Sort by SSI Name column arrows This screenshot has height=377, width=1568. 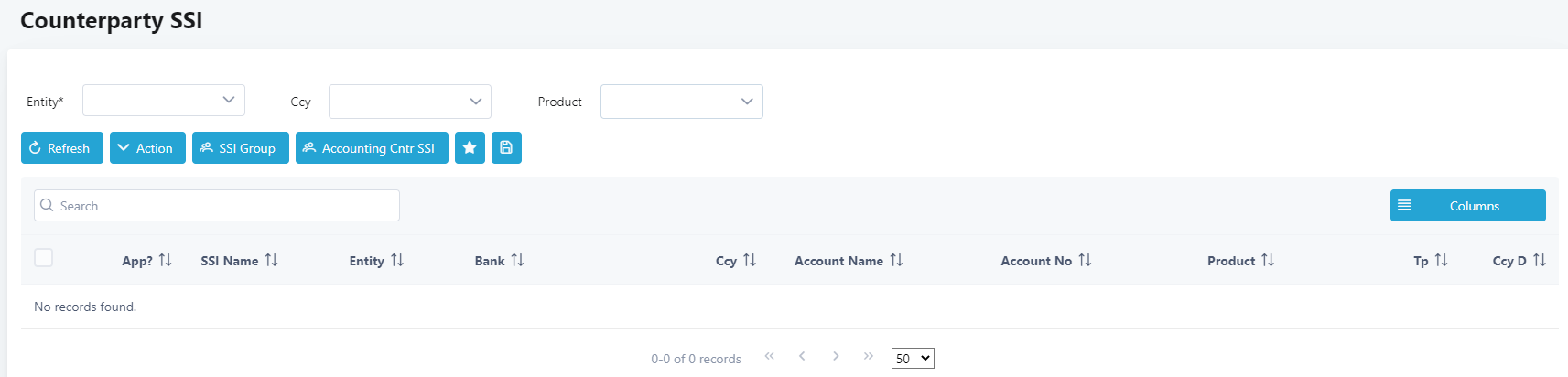[x=272, y=261]
